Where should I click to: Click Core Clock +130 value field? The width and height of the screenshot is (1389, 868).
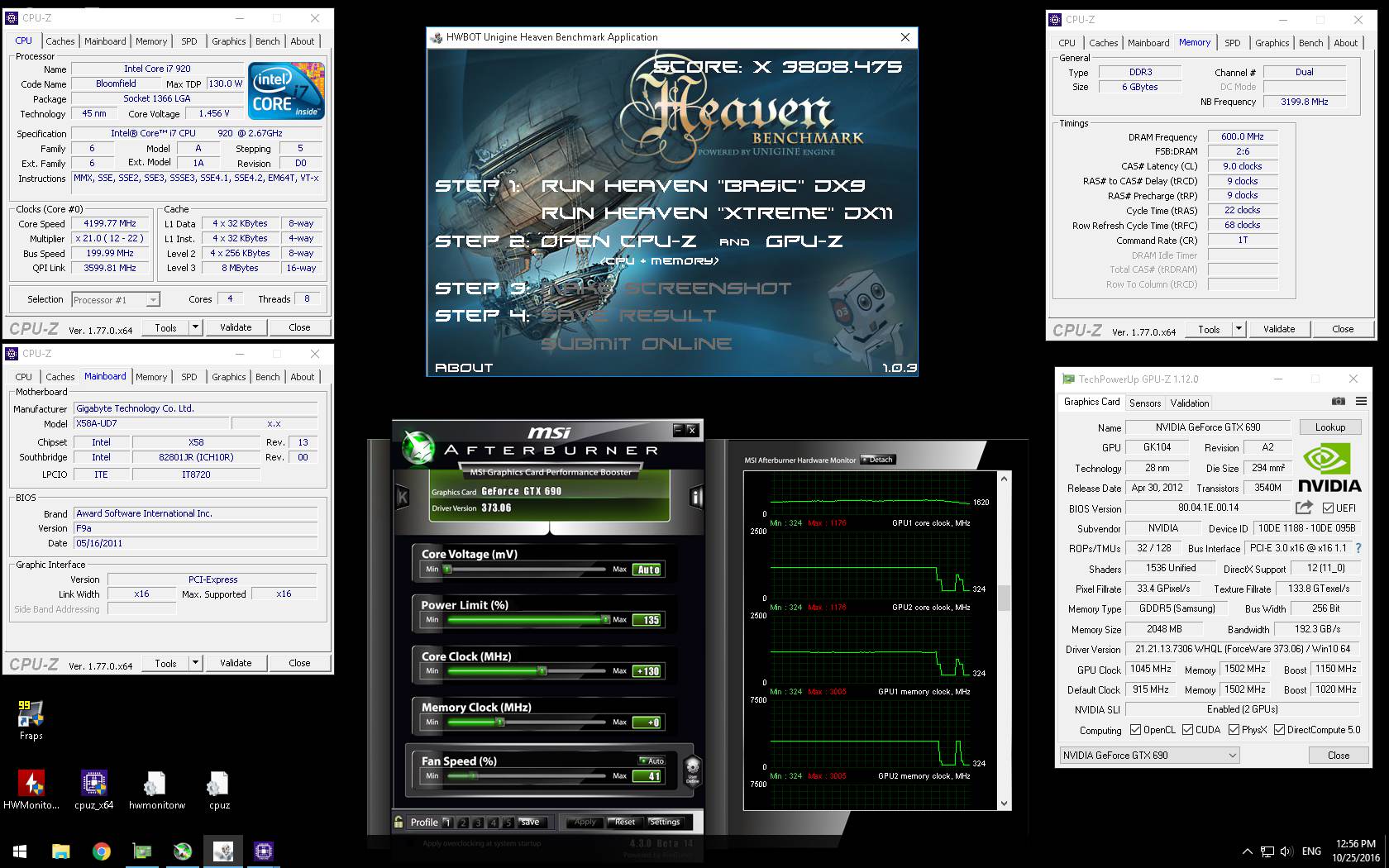647,670
